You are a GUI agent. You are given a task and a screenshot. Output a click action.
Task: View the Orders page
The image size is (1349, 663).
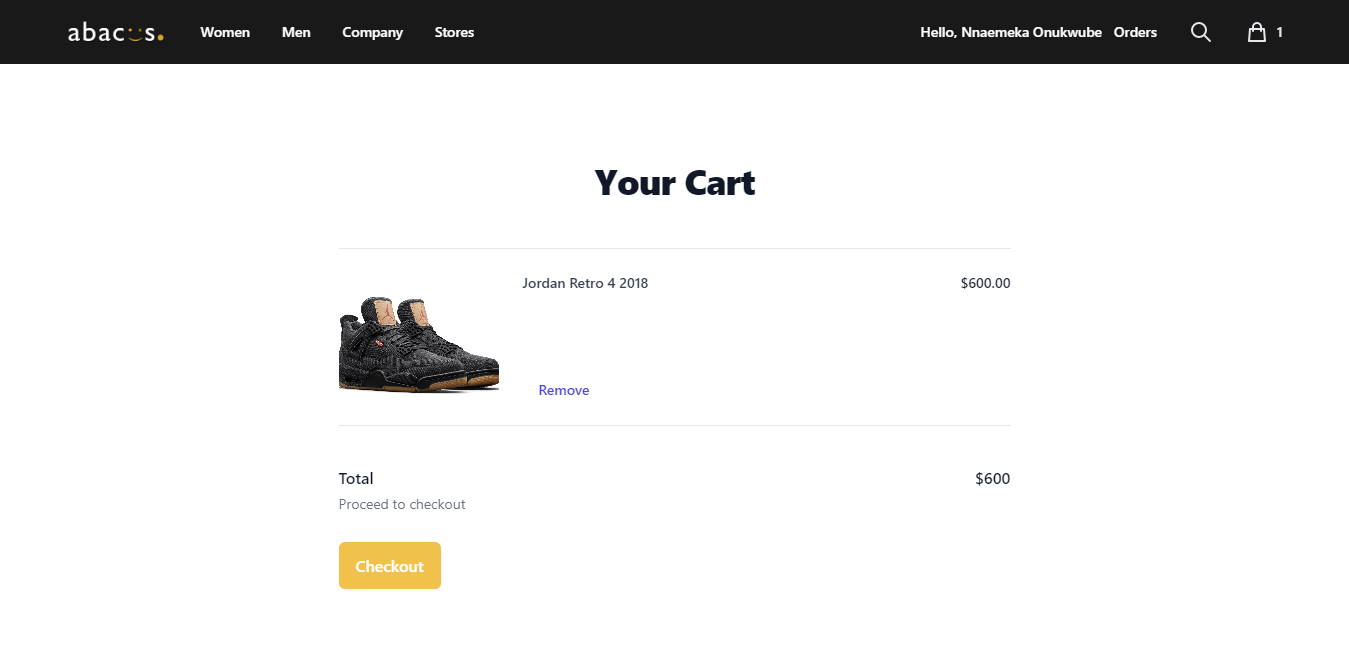(1135, 32)
